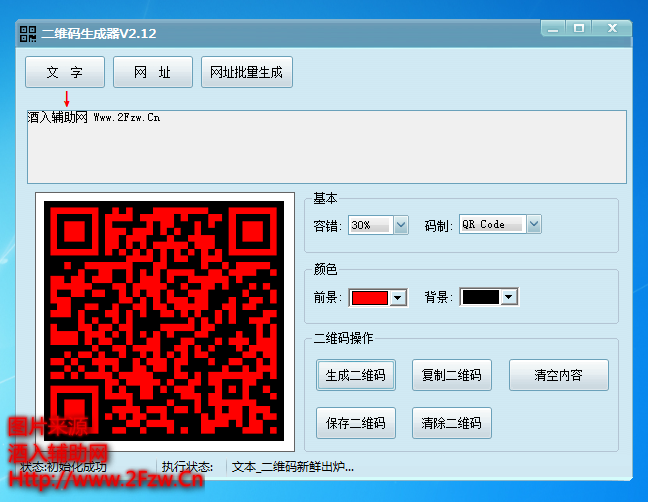Click 清空内容 to clear the content
The width and height of the screenshot is (648, 502).
(559, 375)
